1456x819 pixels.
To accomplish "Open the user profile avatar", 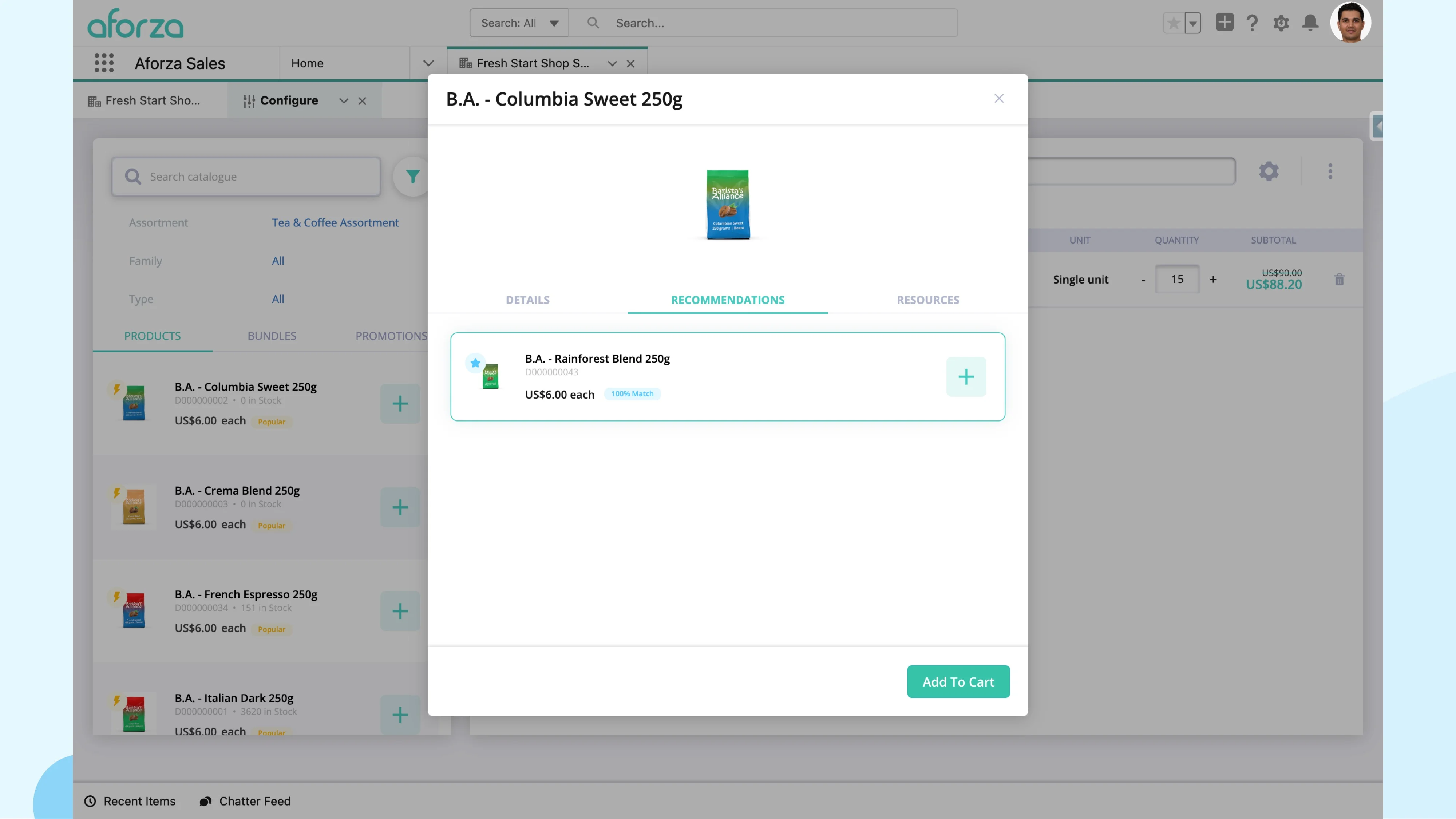I will (1350, 23).
